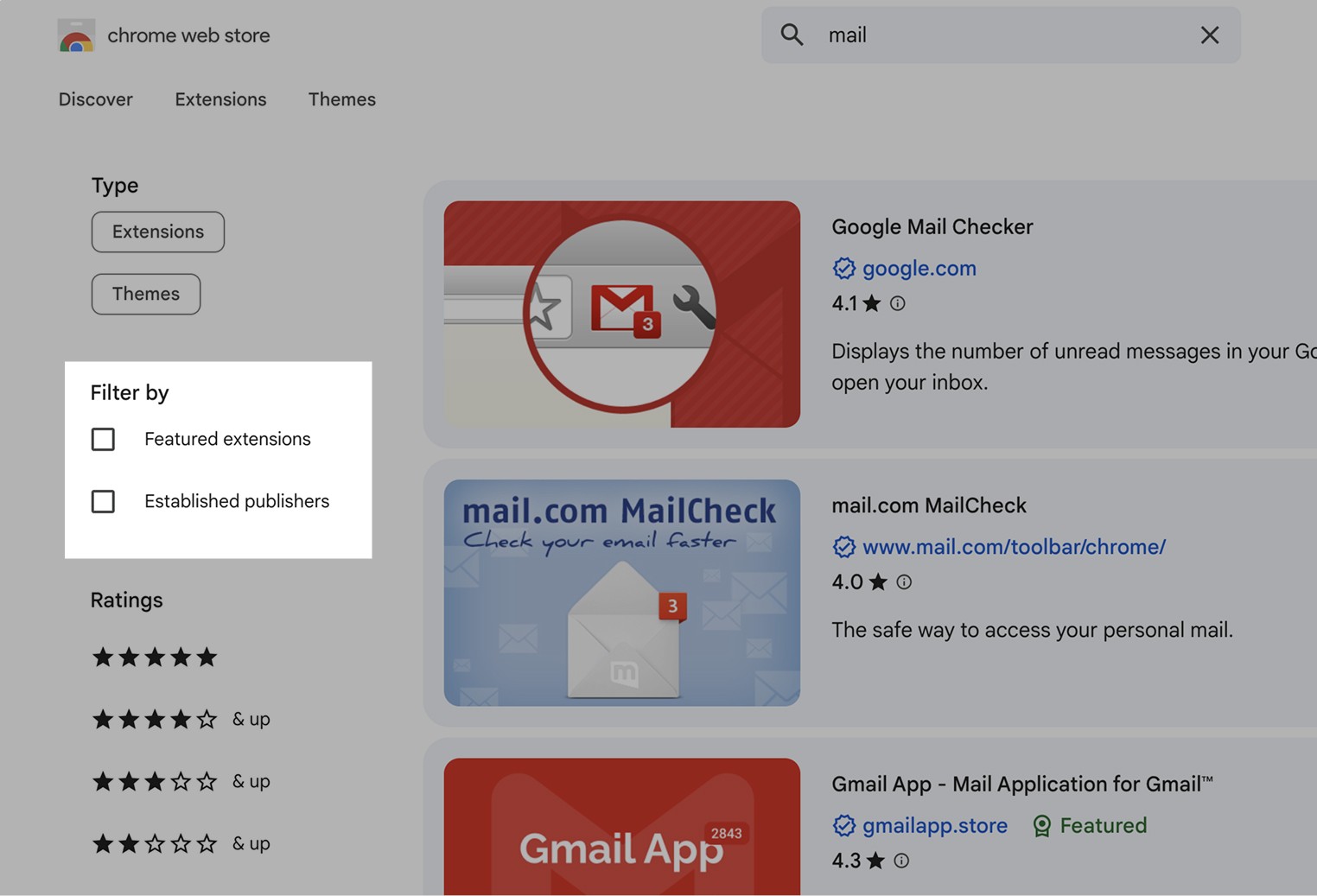Choose the five-star rating filter
This screenshot has width=1317, height=896.
(x=154, y=657)
